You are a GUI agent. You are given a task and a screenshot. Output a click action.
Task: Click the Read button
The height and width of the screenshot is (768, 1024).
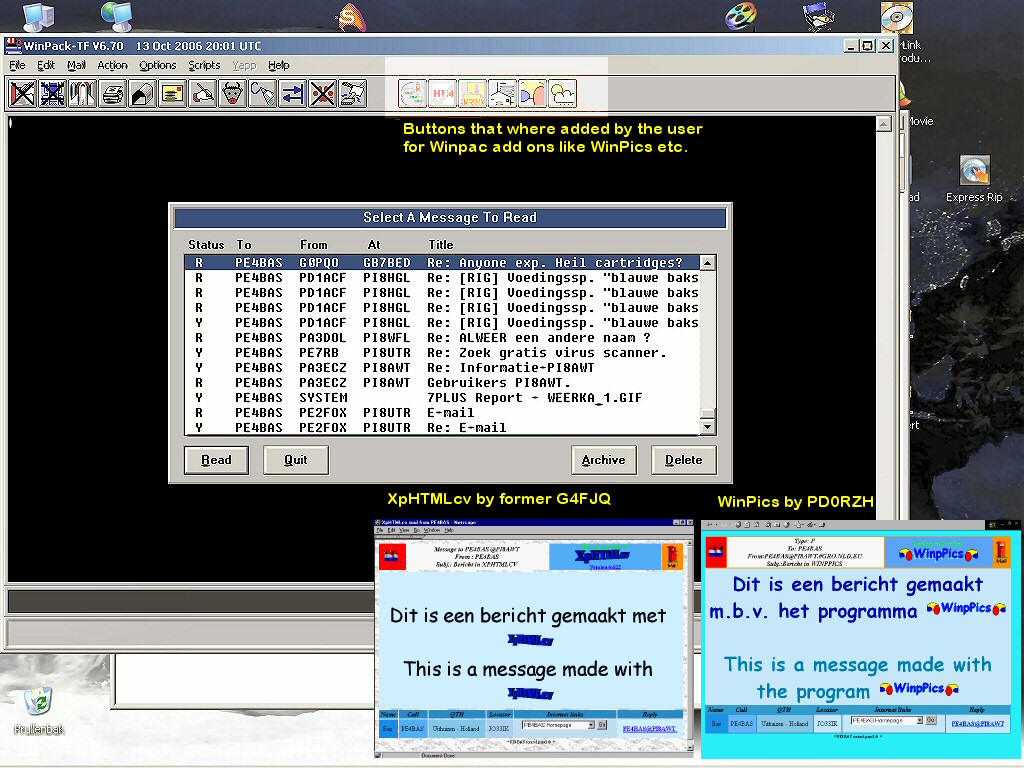coord(216,460)
